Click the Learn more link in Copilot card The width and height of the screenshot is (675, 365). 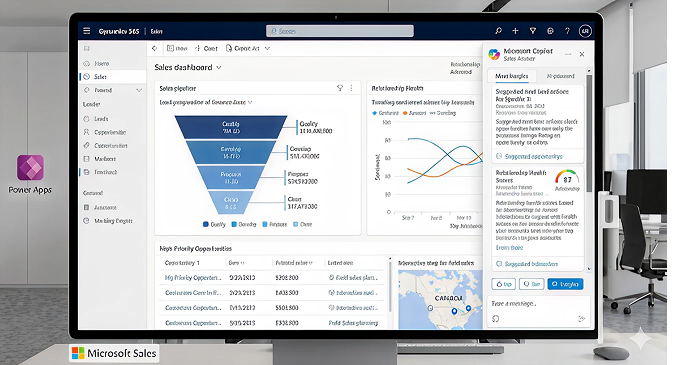(509, 248)
